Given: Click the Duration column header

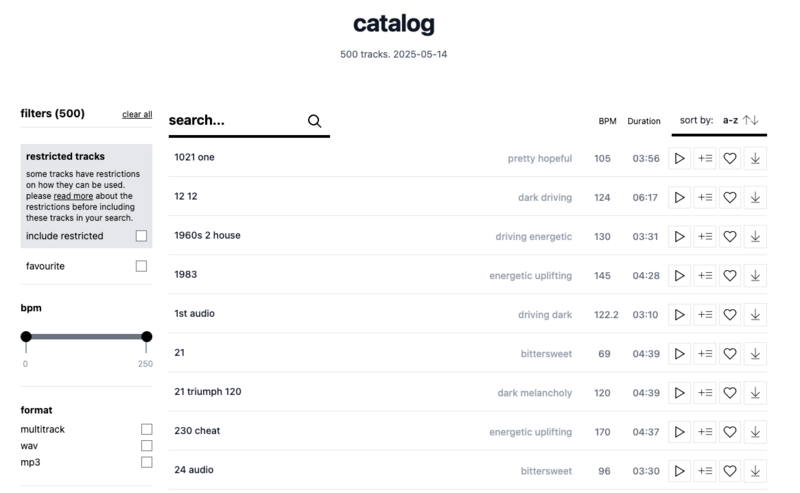Looking at the screenshot, I should [x=644, y=121].
